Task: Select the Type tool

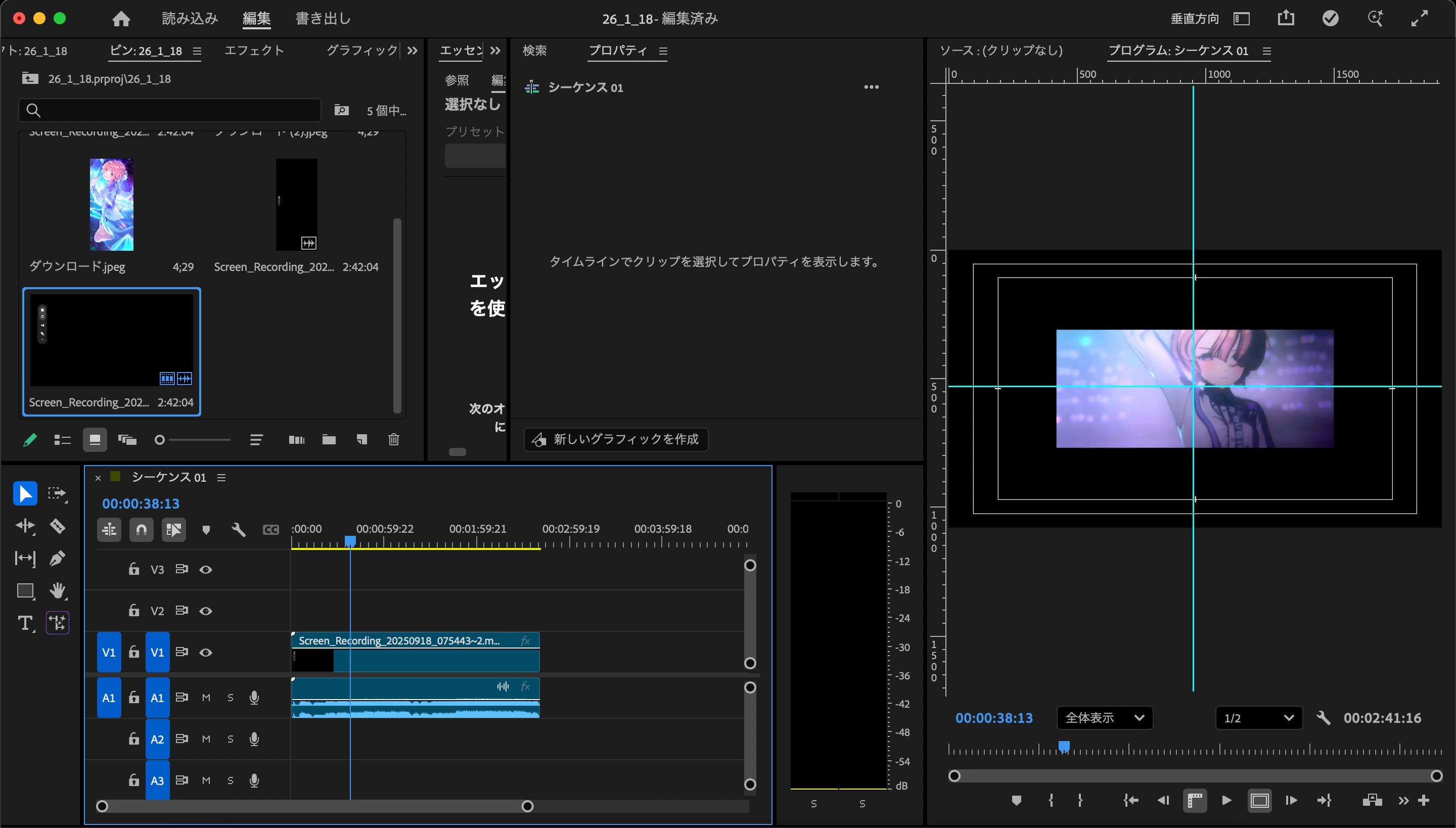Action: pyautogui.click(x=25, y=623)
